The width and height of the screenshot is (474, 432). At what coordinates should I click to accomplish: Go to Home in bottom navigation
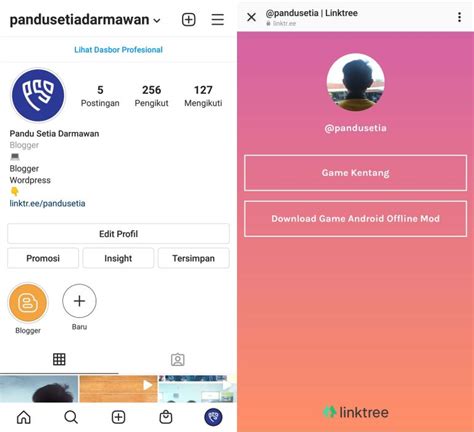pyautogui.click(x=24, y=417)
